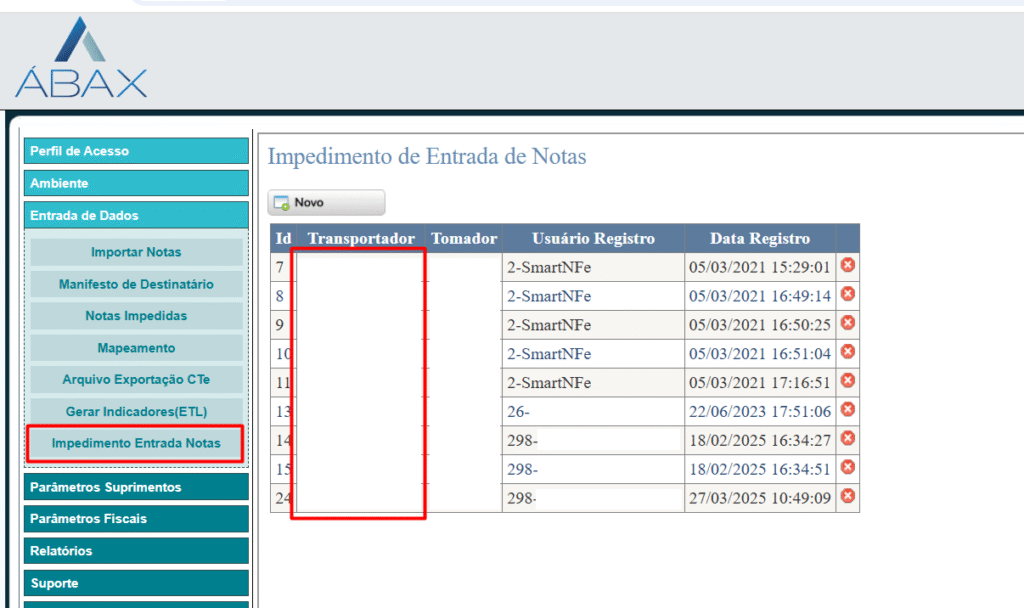Click the Usuário Registro column header

pyautogui.click(x=593, y=238)
